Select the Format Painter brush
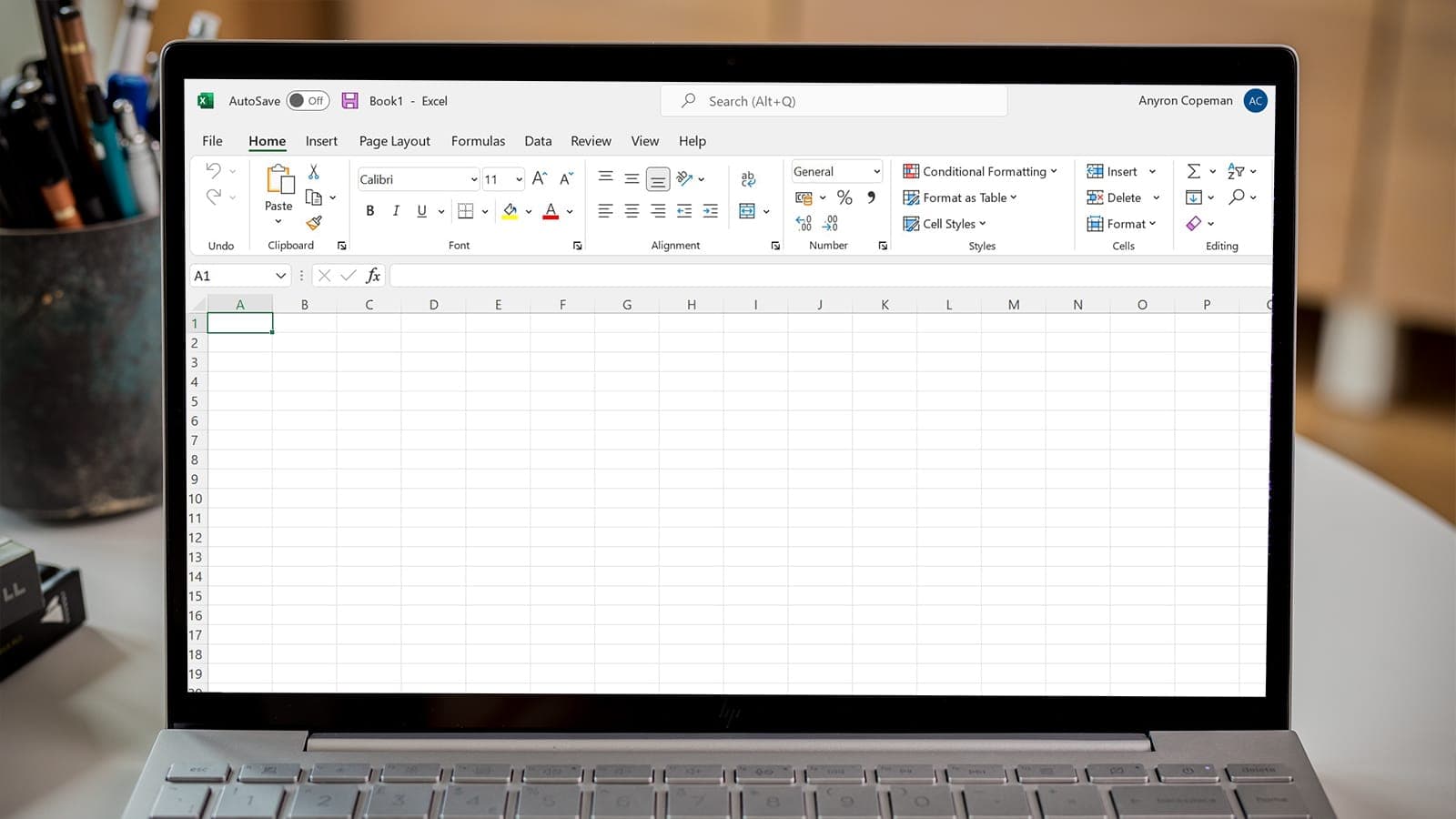This screenshot has height=819, width=1456. [314, 223]
